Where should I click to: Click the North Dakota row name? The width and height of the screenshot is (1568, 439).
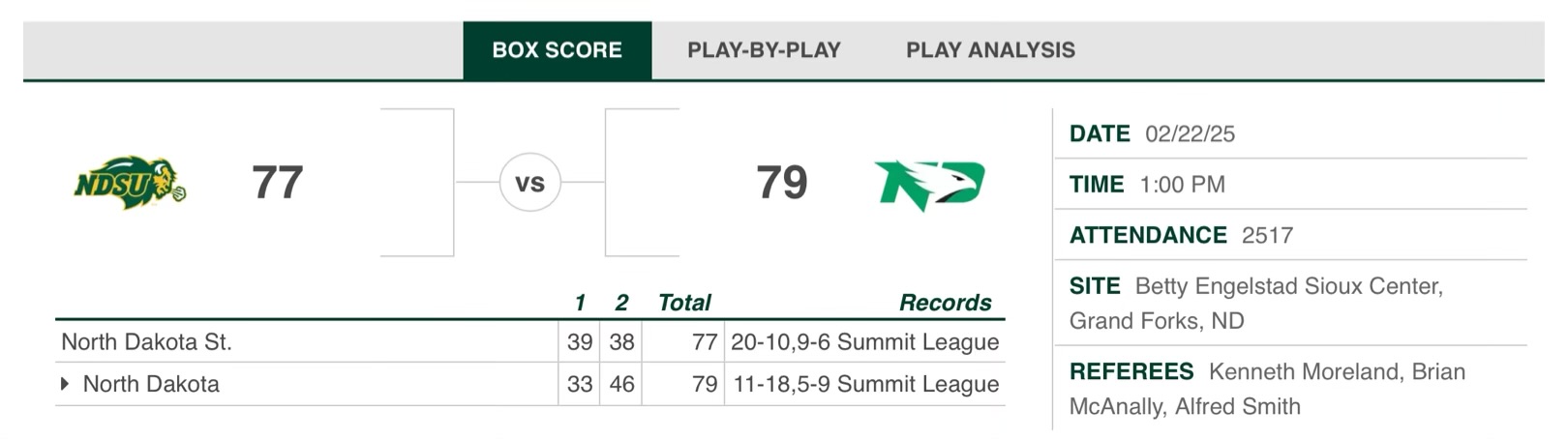(x=151, y=384)
